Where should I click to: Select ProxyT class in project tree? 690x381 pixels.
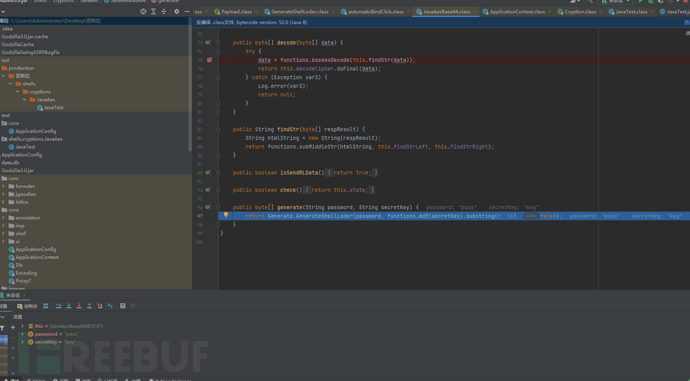[20, 281]
